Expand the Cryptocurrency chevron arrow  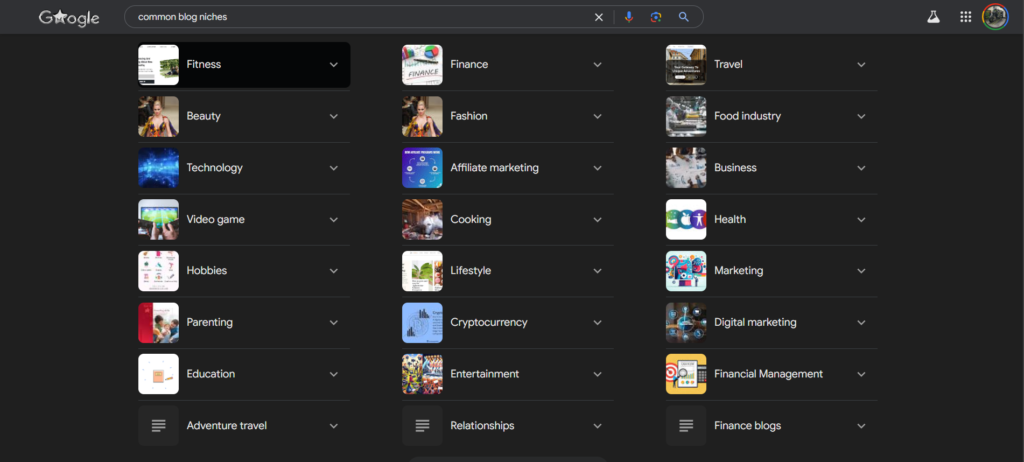[597, 323]
